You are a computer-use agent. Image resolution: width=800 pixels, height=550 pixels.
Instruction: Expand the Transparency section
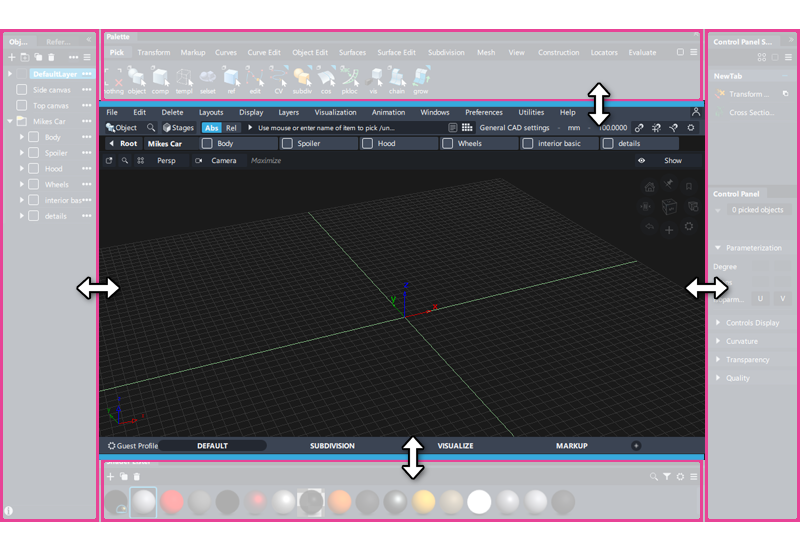[x=718, y=359]
